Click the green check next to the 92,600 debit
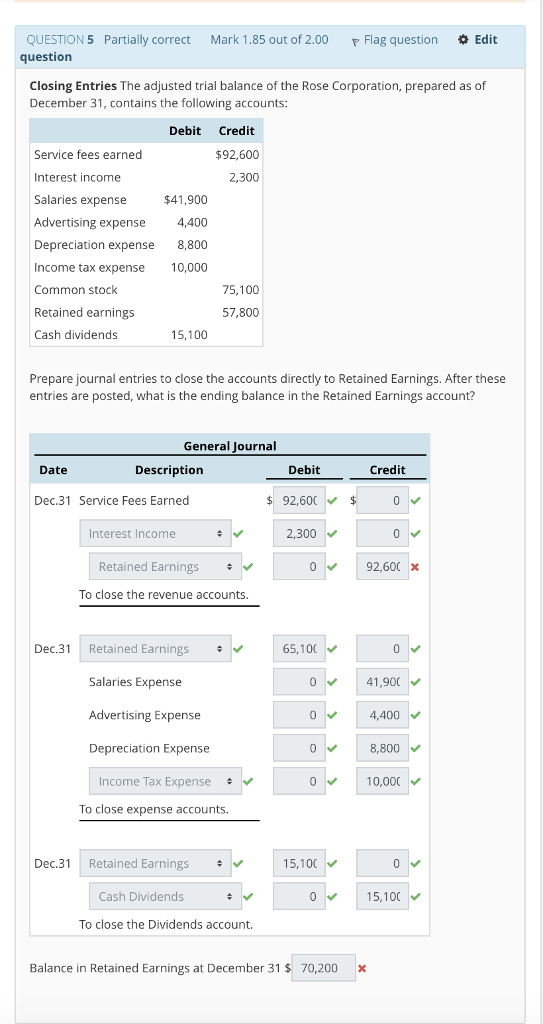 (333, 501)
